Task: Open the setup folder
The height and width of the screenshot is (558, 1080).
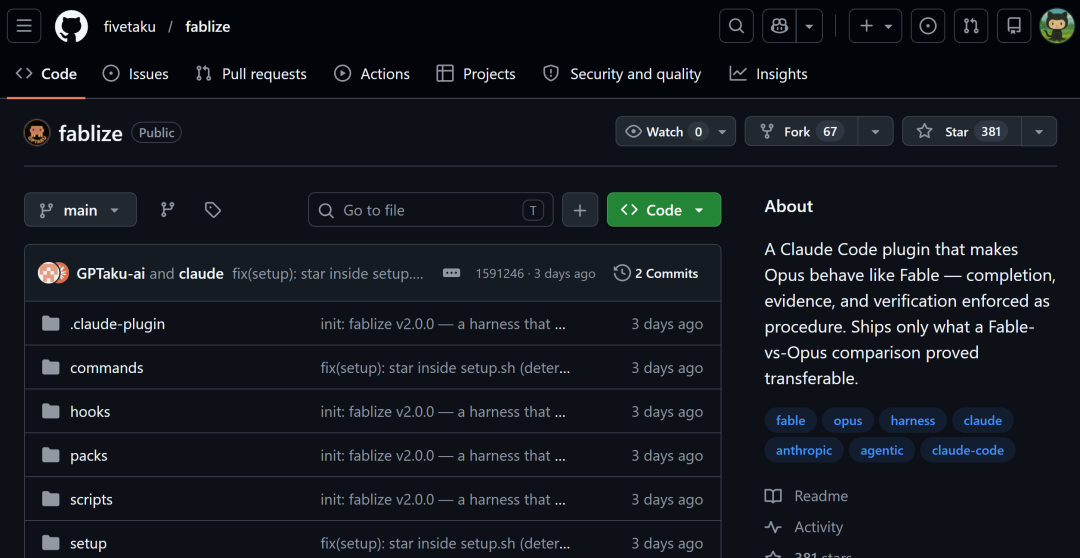Action: coord(88,544)
